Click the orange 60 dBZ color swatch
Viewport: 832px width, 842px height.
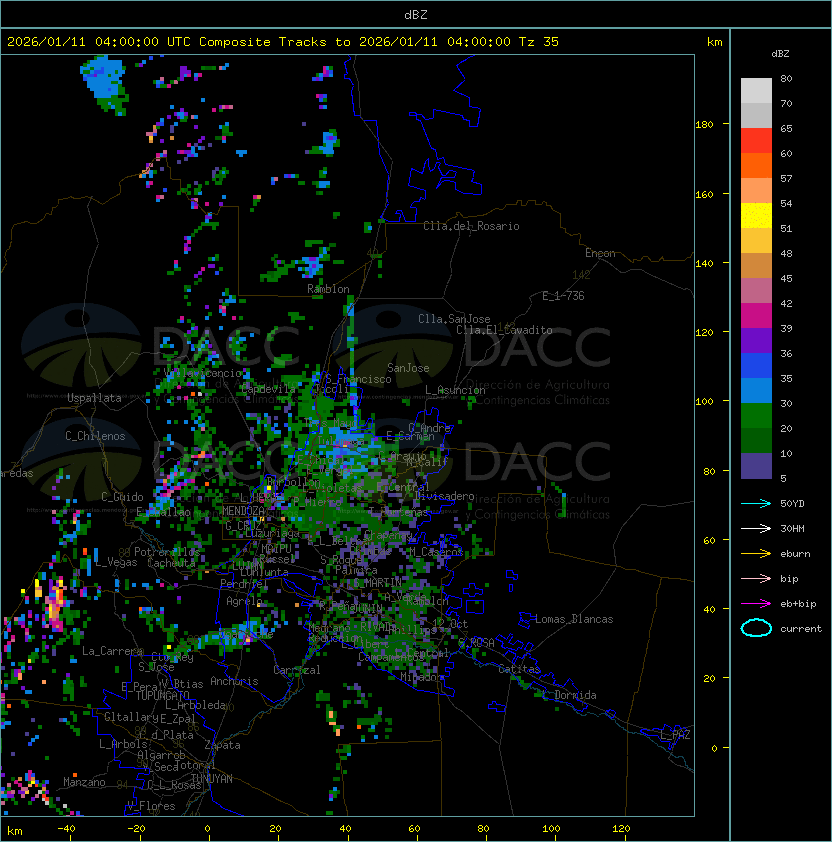coord(756,165)
